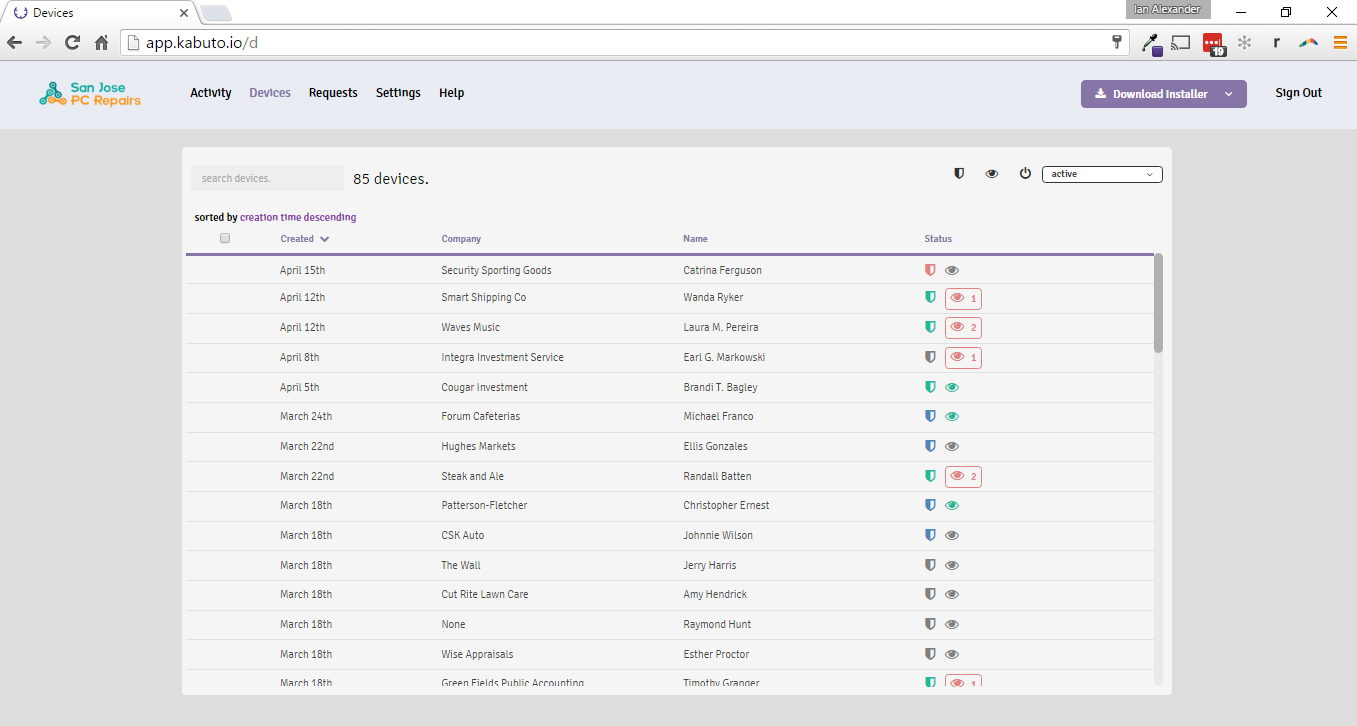Click the eye filter icon beside the power icon
Viewport: 1357px width, 726px height.
(x=992, y=174)
